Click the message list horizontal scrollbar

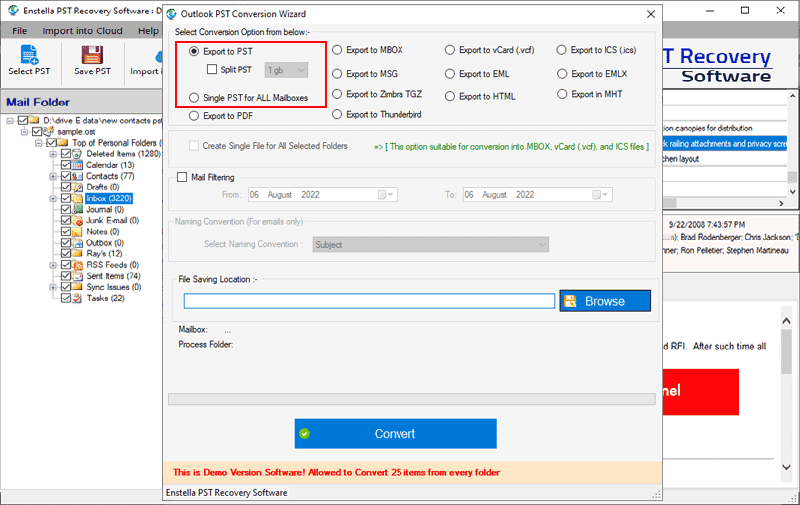[x=724, y=203]
